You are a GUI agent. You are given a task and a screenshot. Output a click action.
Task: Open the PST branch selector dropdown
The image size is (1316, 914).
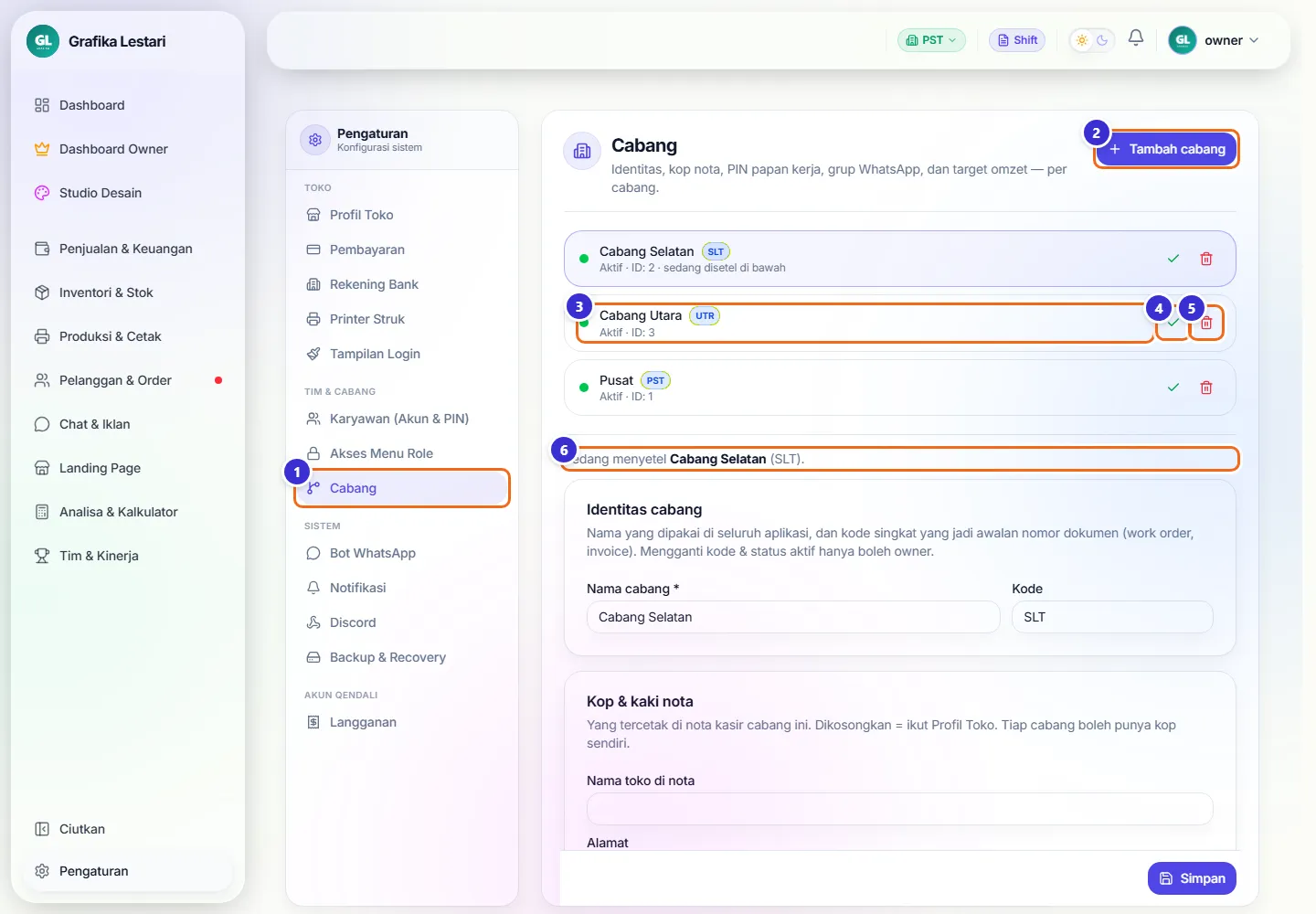click(x=931, y=40)
